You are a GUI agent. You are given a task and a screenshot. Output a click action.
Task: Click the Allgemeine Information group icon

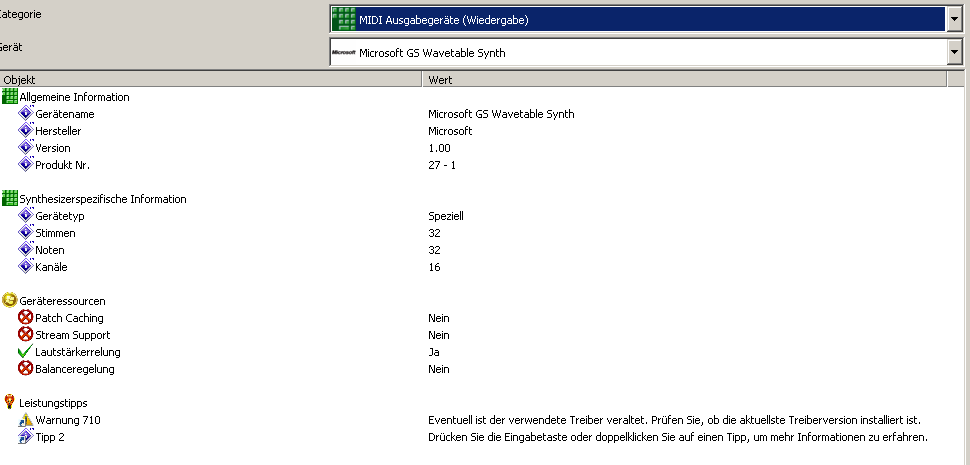point(10,97)
